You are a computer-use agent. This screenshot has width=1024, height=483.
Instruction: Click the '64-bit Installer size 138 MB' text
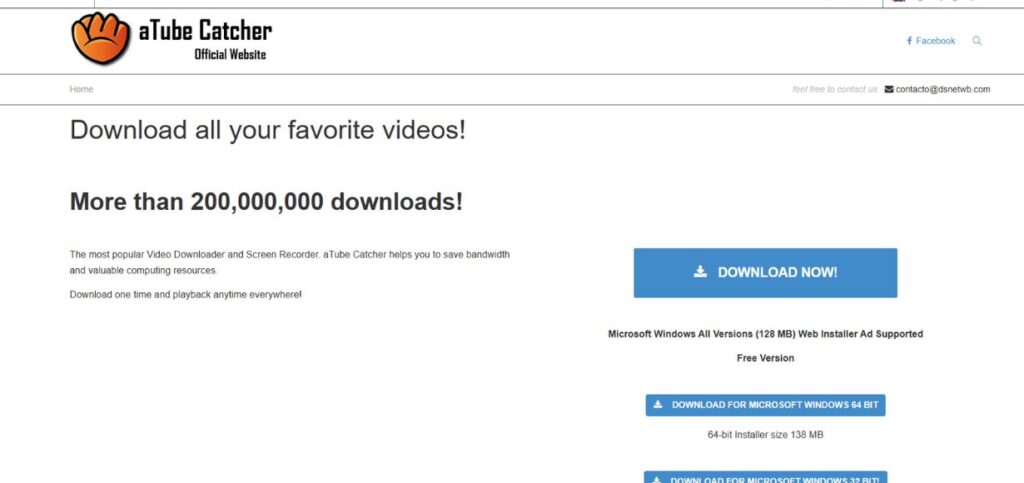point(765,434)
